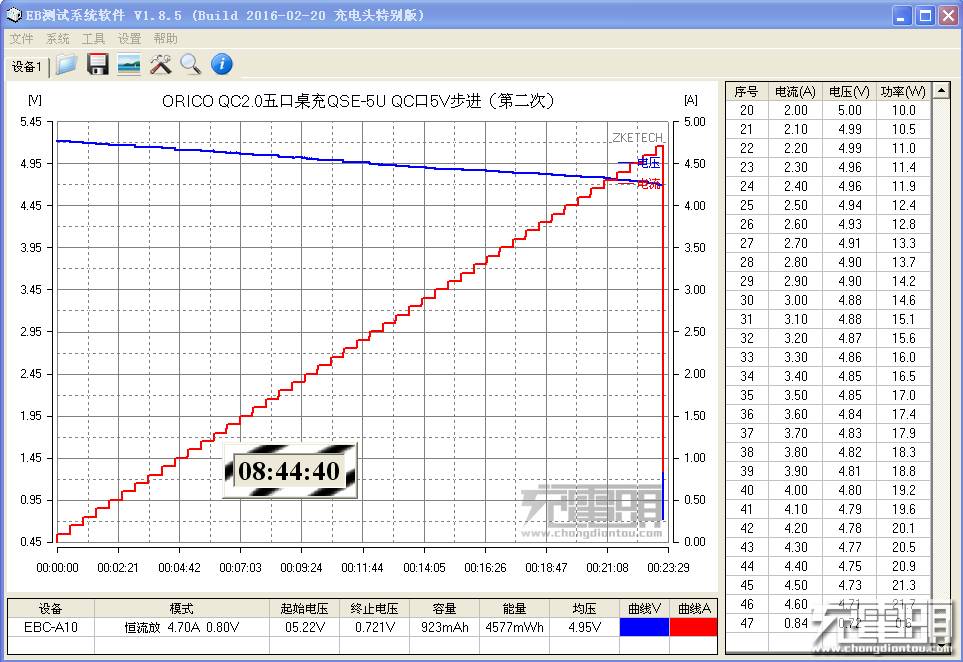
Task: Click the 均压 header in summary table
Action: click(x=584, y=609)
